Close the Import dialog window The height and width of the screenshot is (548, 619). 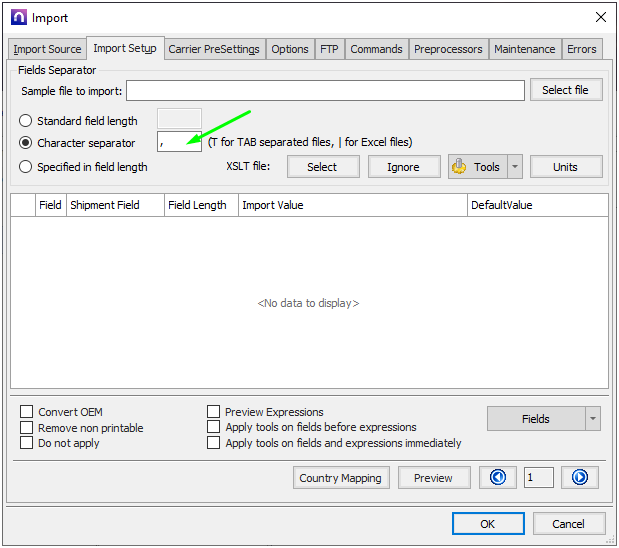[600, 17]
